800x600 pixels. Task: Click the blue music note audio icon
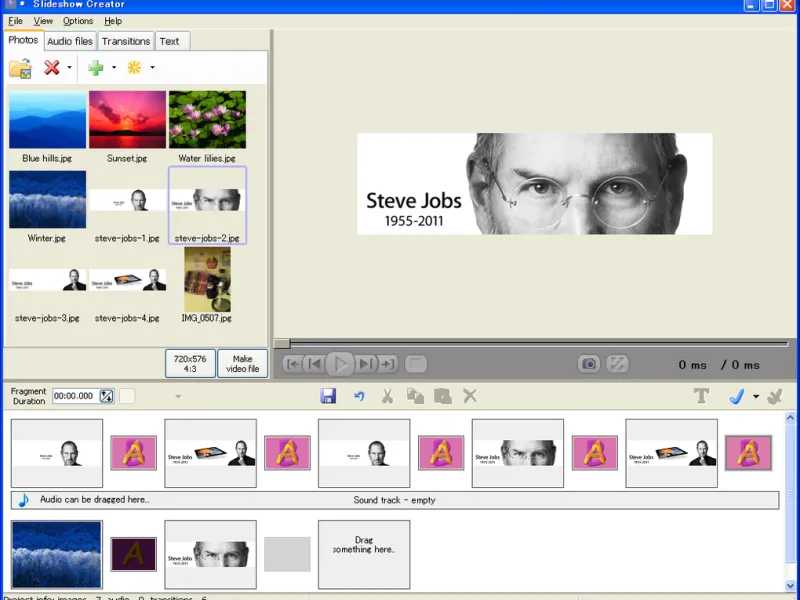pyautogui.click(x=23, y=500)
